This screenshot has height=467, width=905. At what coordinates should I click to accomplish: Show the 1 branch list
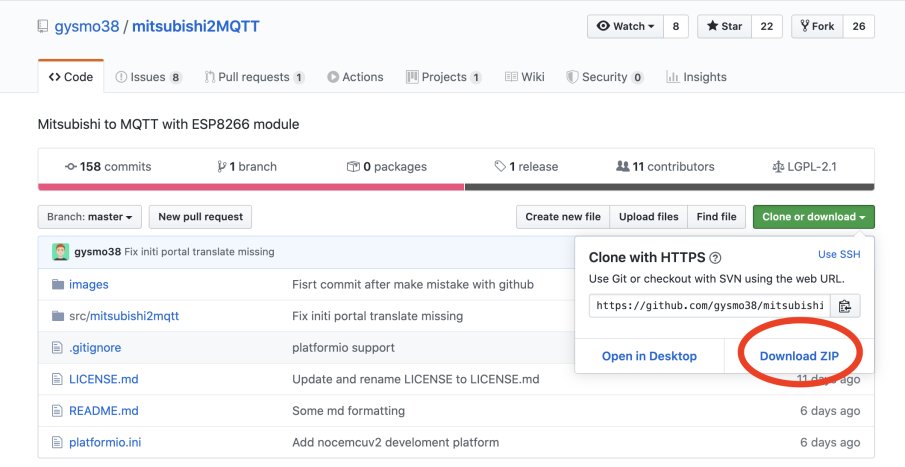click(x=247, y=167)
